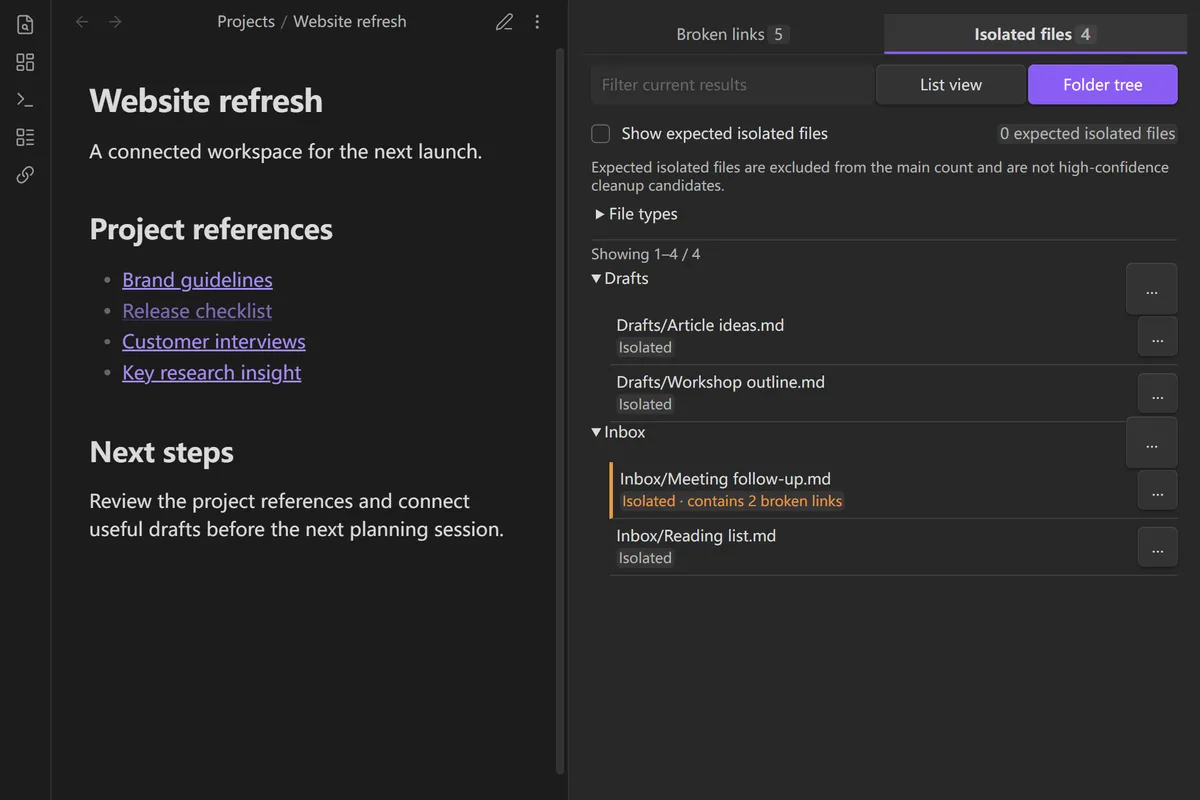Screen dimensions: 1200x800
Task: Open the file search sidebar icon
Action: pyautogui.click(x=25, y=25)
